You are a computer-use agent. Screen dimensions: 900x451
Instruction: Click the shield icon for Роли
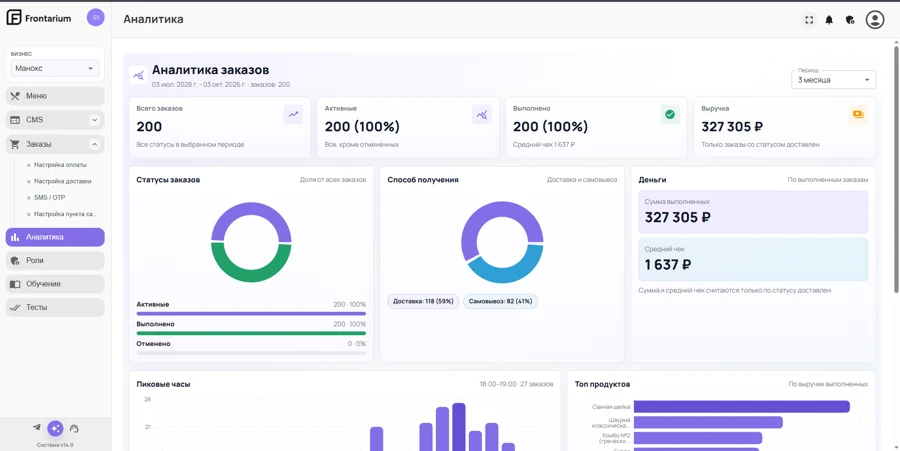click(15, 261)
